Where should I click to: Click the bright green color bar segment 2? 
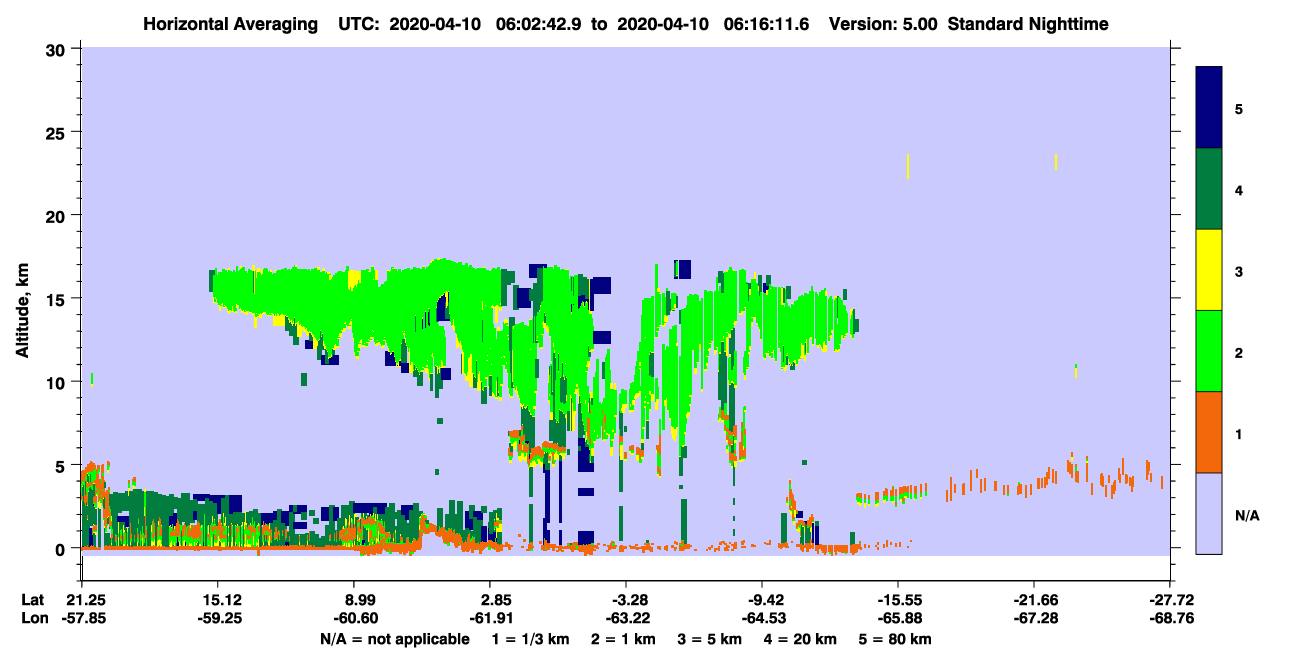pyautogui.click(x=1209, y=351)
